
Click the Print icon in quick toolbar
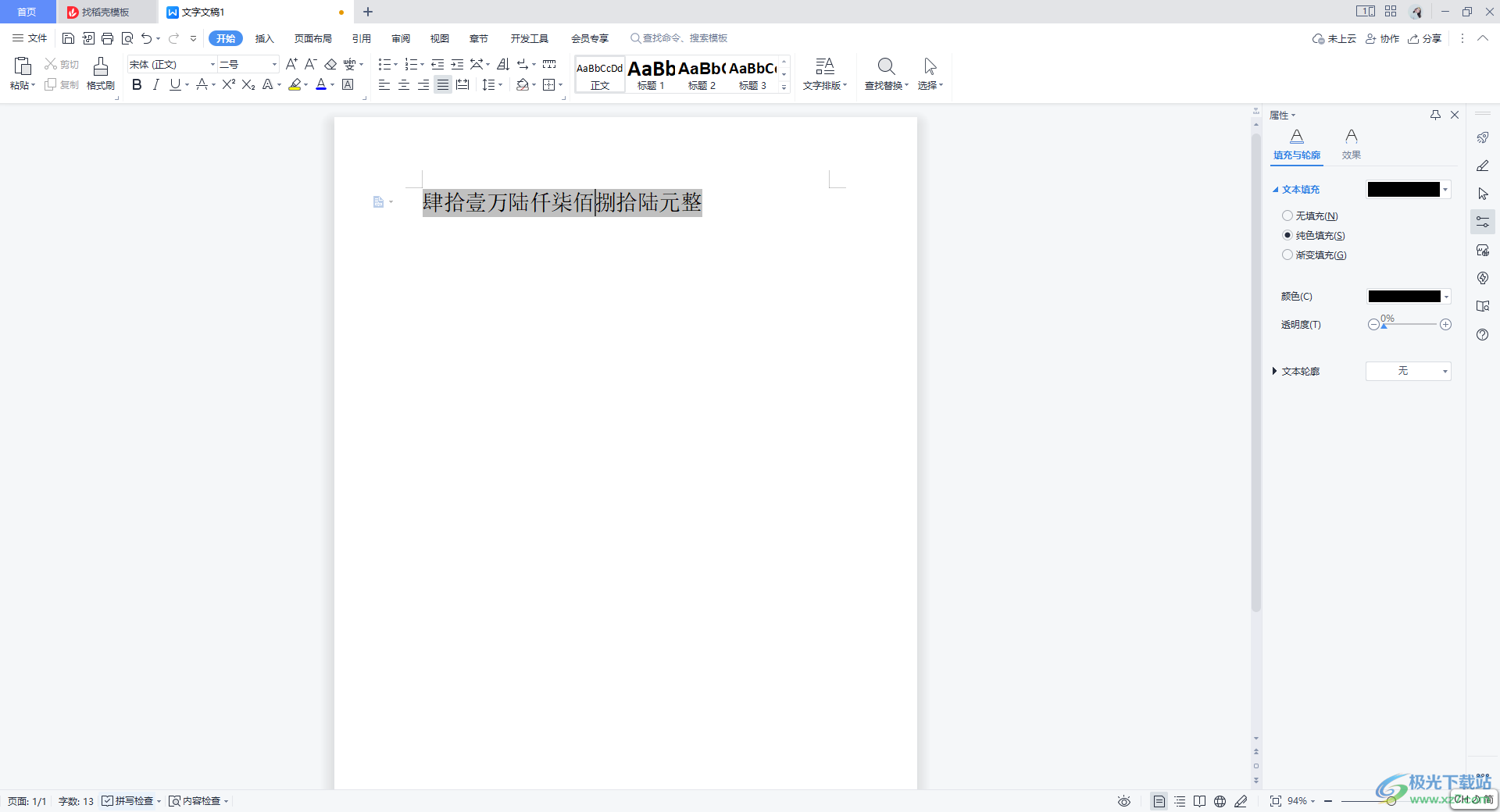tap(108, 38)
